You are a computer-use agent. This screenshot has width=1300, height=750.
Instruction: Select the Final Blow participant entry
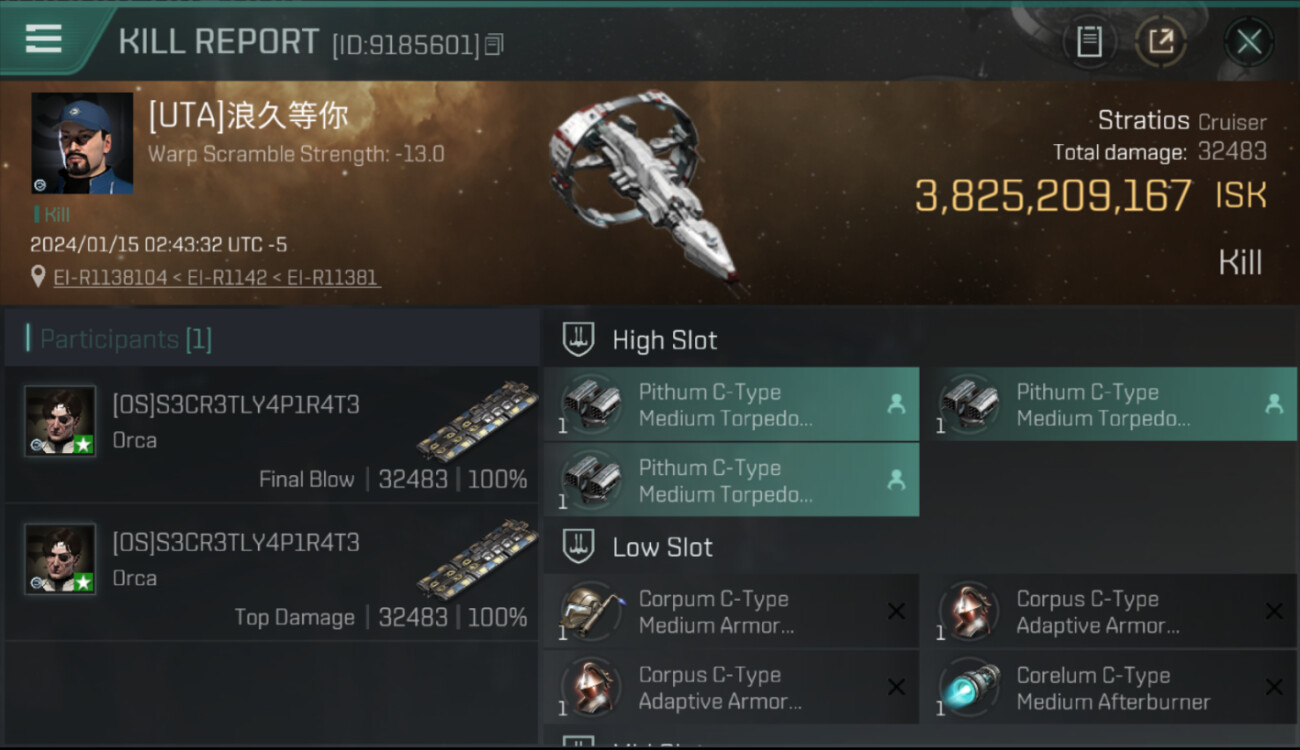pos(271,435)
